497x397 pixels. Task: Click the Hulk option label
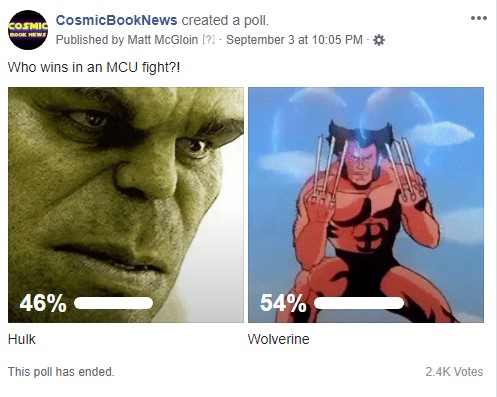22,339
